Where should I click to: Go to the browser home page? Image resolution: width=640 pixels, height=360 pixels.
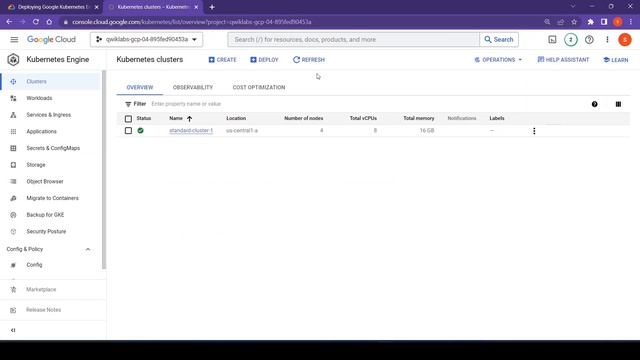(49, 22)
